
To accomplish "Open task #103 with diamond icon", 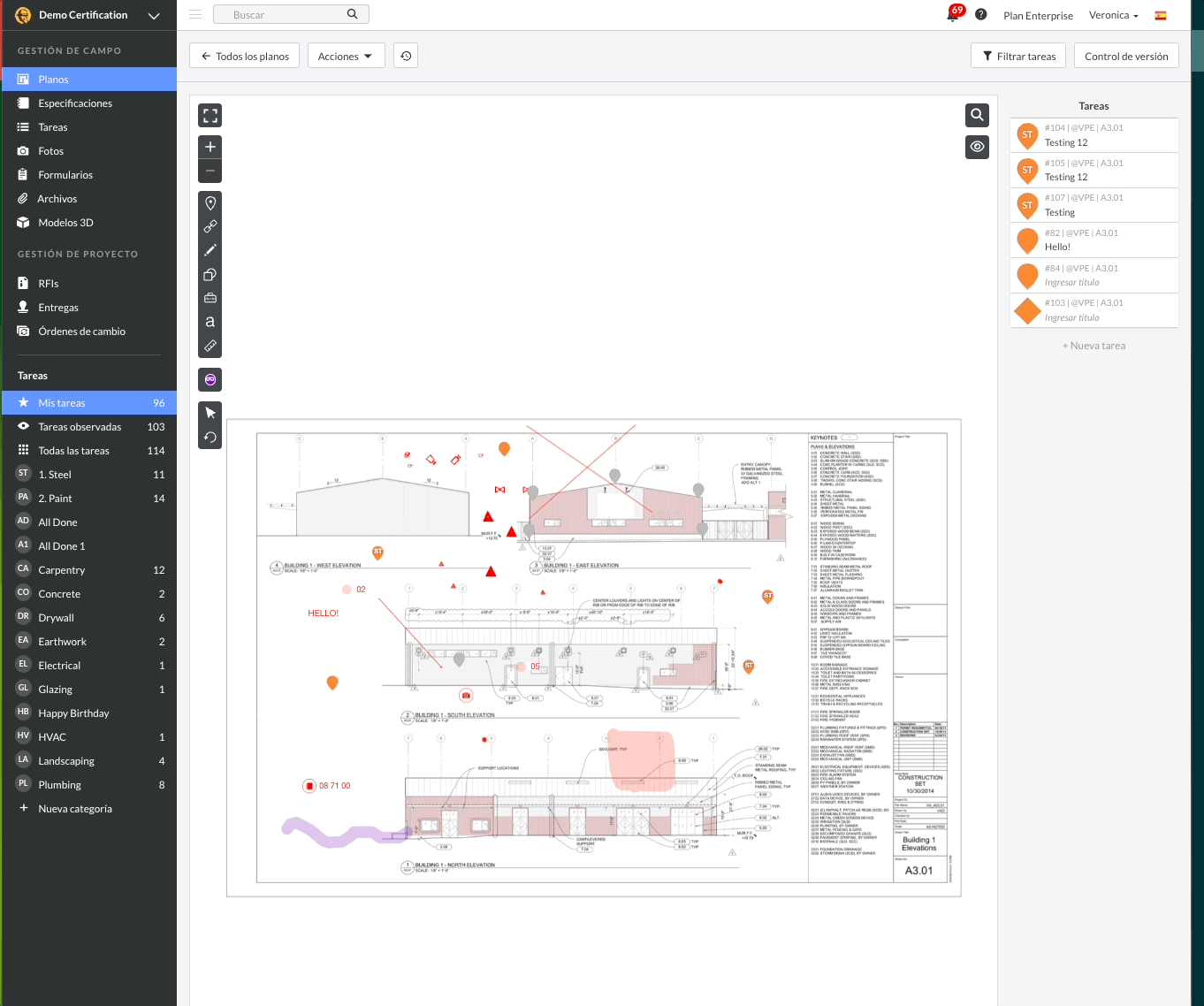I will coord(1094,310).
